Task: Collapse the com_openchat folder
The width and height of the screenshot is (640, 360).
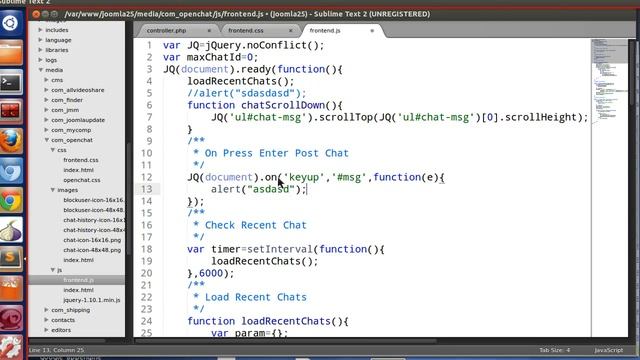Action: click(47, 140)
